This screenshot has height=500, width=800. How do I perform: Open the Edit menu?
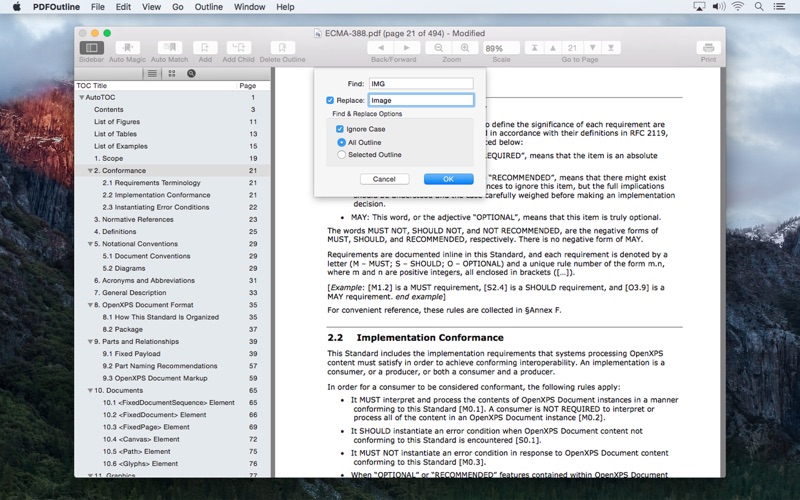(x=123, y=7)
